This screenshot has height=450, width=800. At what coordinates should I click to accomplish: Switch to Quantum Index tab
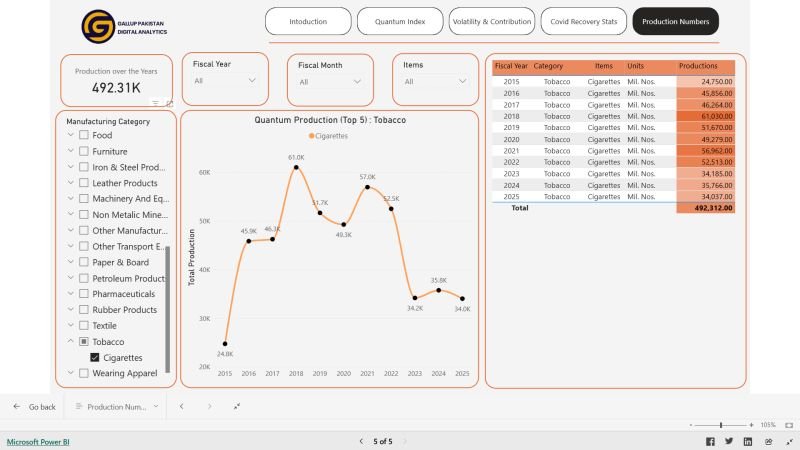point(399,21)
